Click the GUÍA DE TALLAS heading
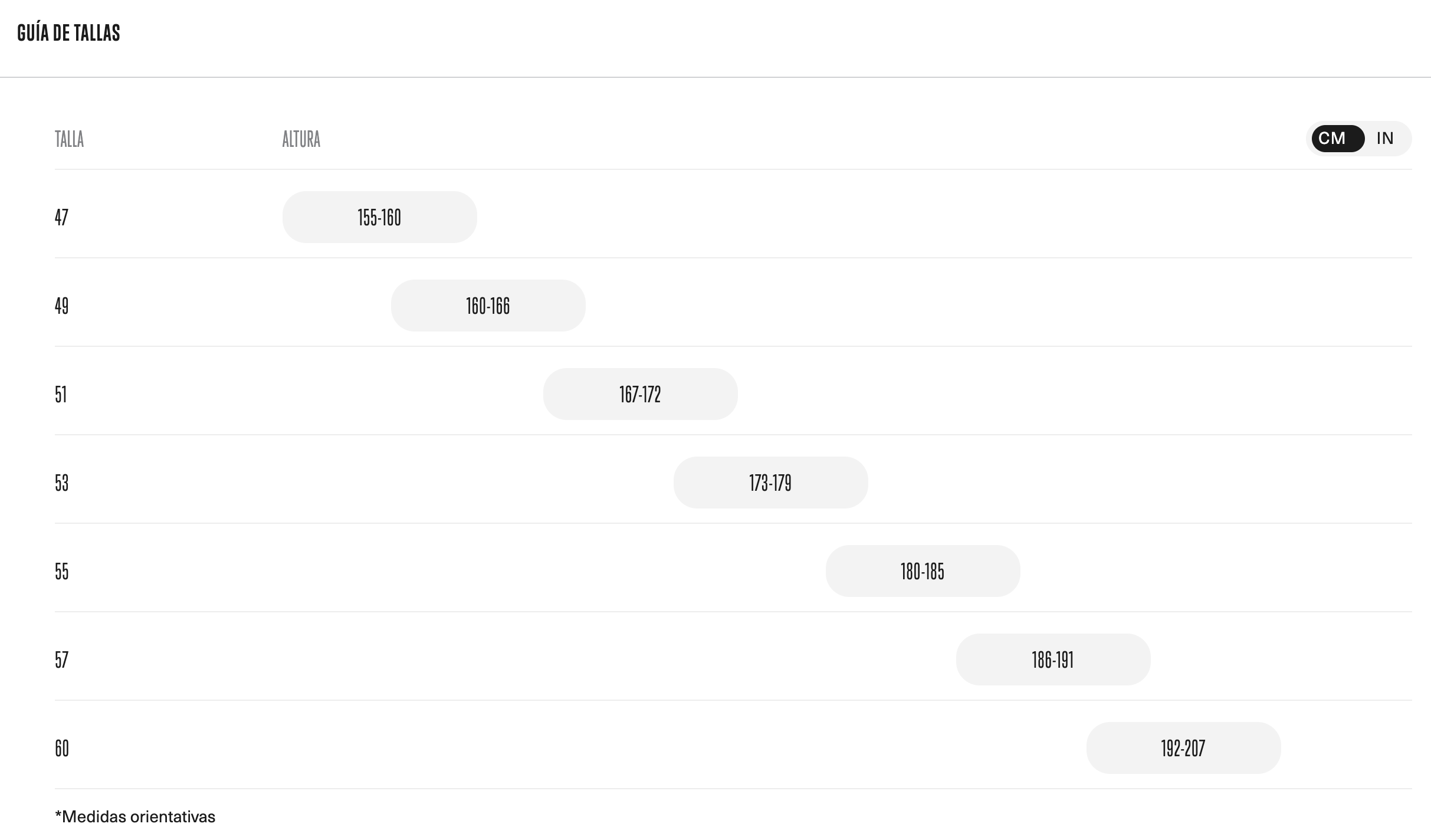1431x840 pixels. click(x=68, y=33)
